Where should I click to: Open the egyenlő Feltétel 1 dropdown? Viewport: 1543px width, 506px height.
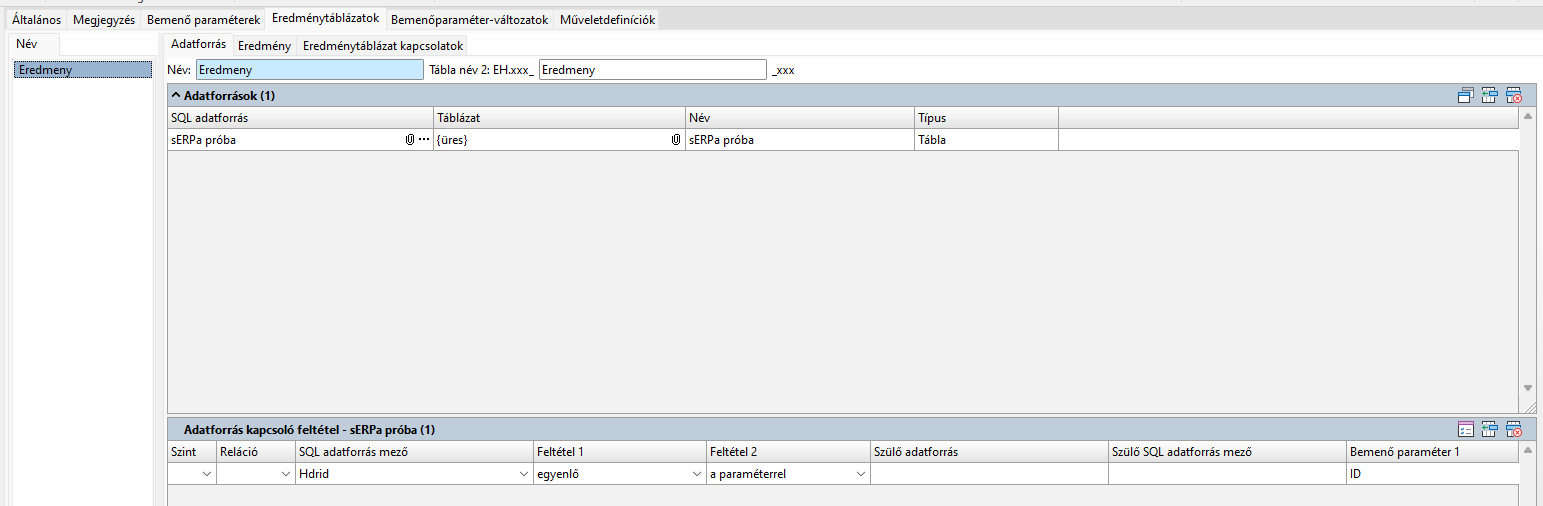697,475
